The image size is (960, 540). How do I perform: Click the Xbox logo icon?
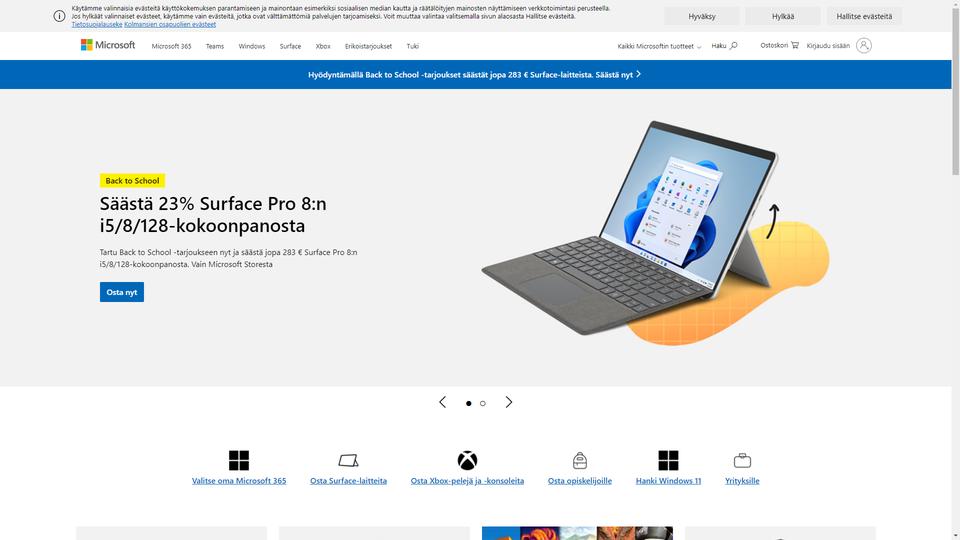[467, 460]
